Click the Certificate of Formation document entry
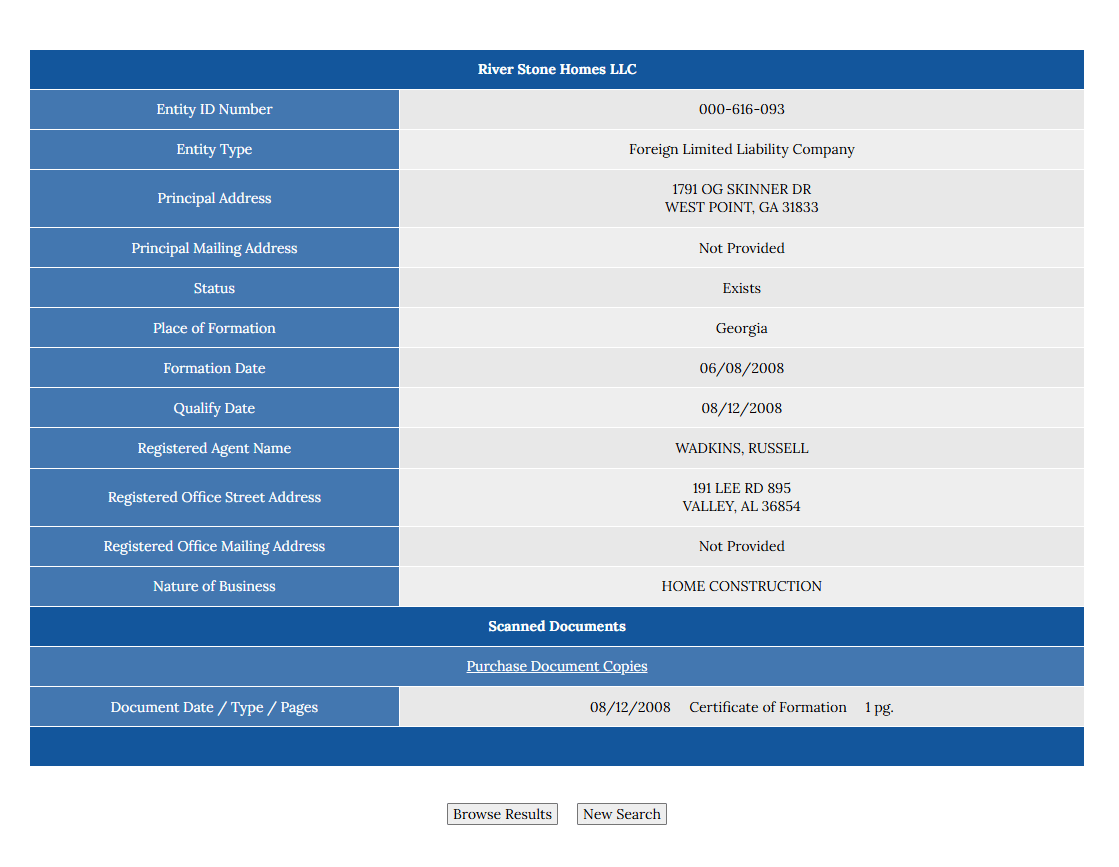Viewport: 1119px width, 867px height. [x=767, y=707]
